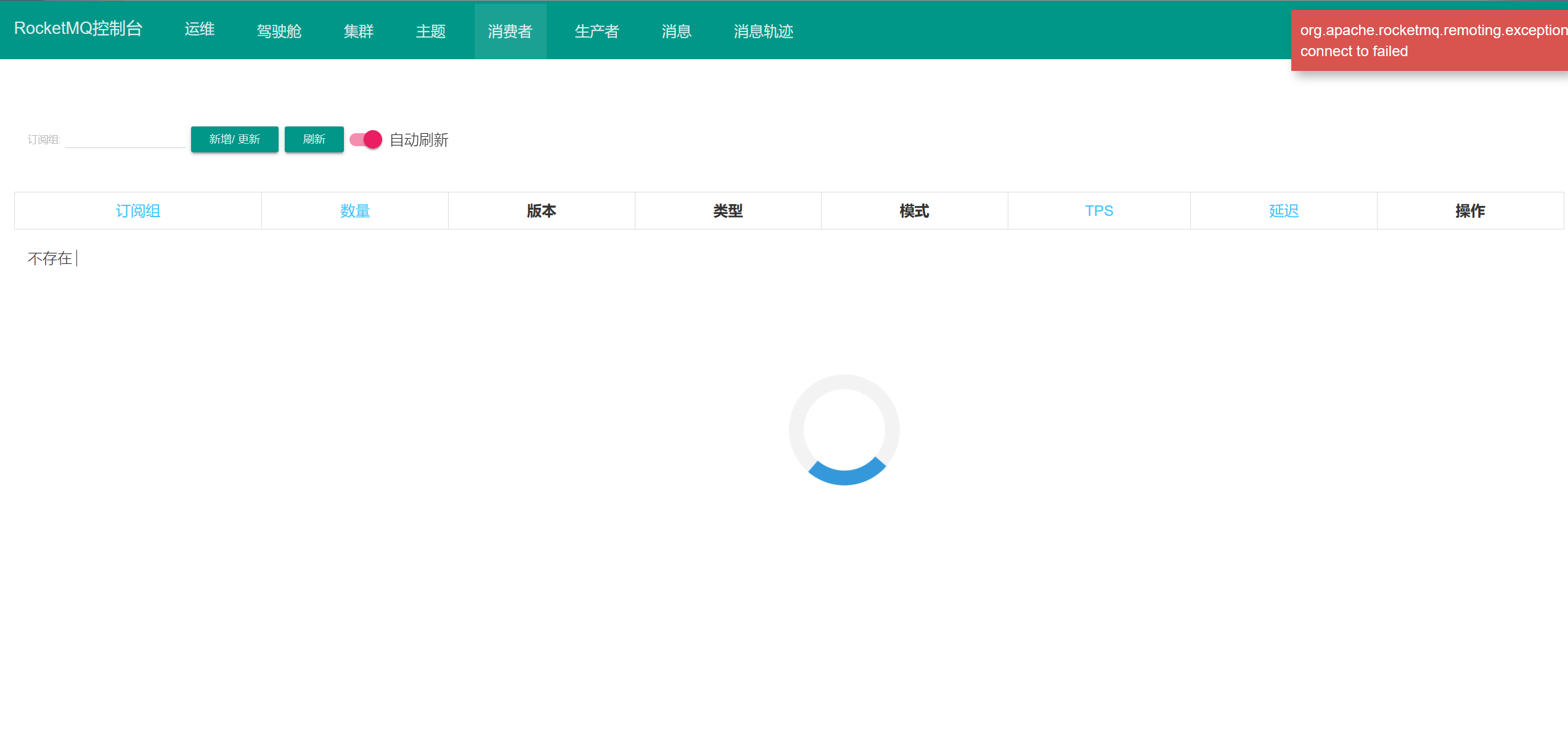Sort by the 数量 column header
Image resolution: width=1568 pixels, height=737 pixels.
[x=354, y=211]
